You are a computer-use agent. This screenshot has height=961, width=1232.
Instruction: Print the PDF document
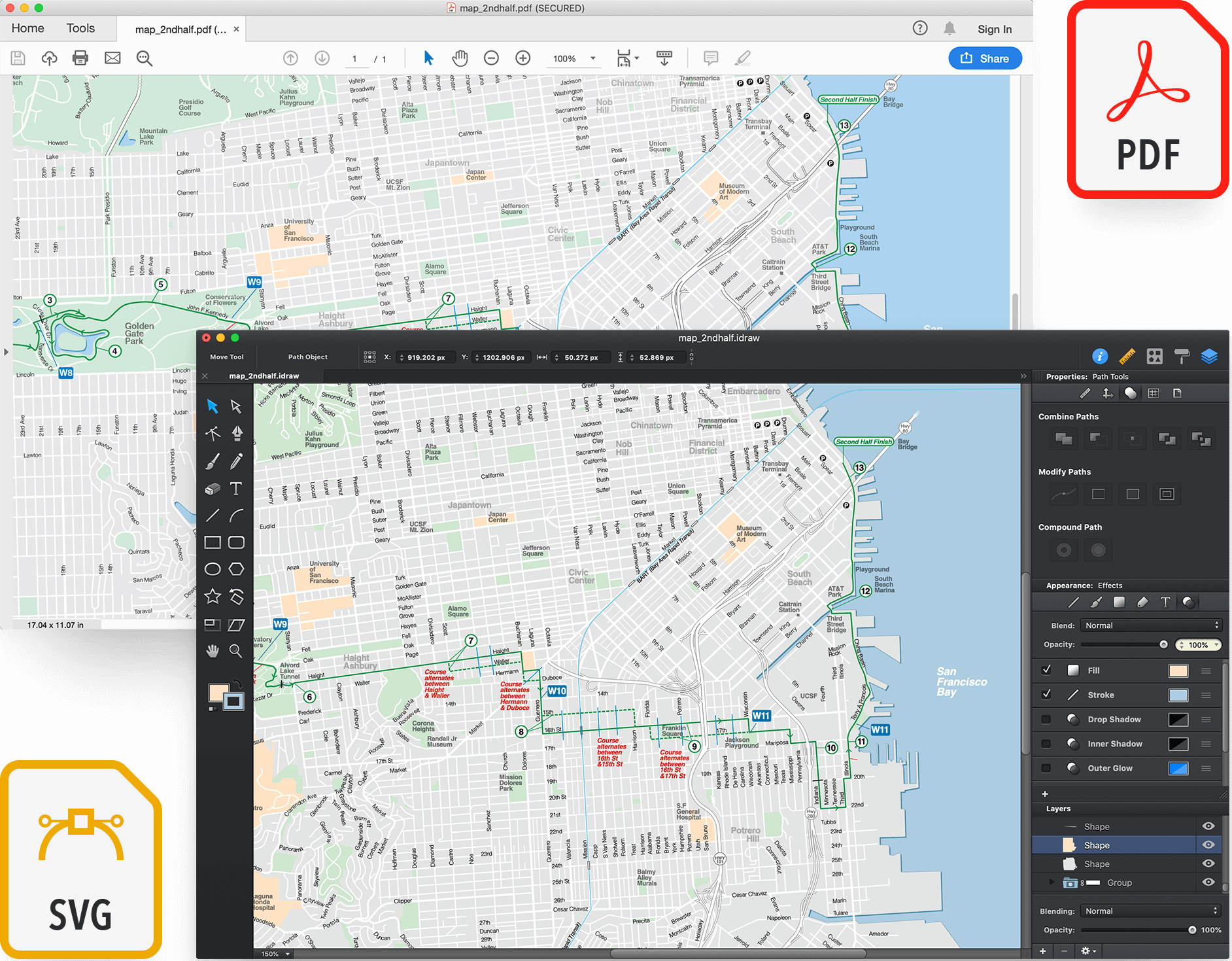[x=80, y=58]
